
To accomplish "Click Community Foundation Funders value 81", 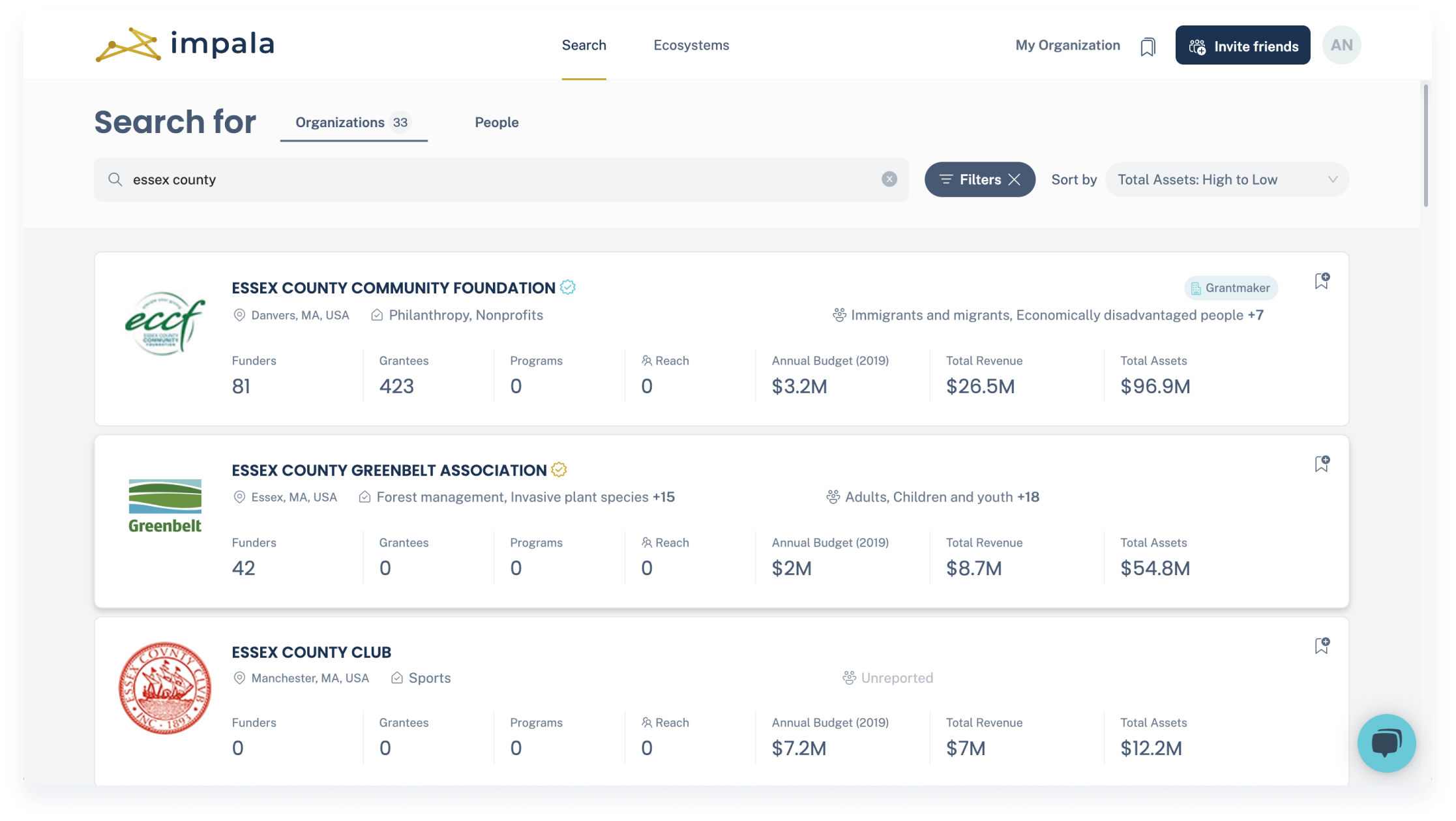I will 241,386.
